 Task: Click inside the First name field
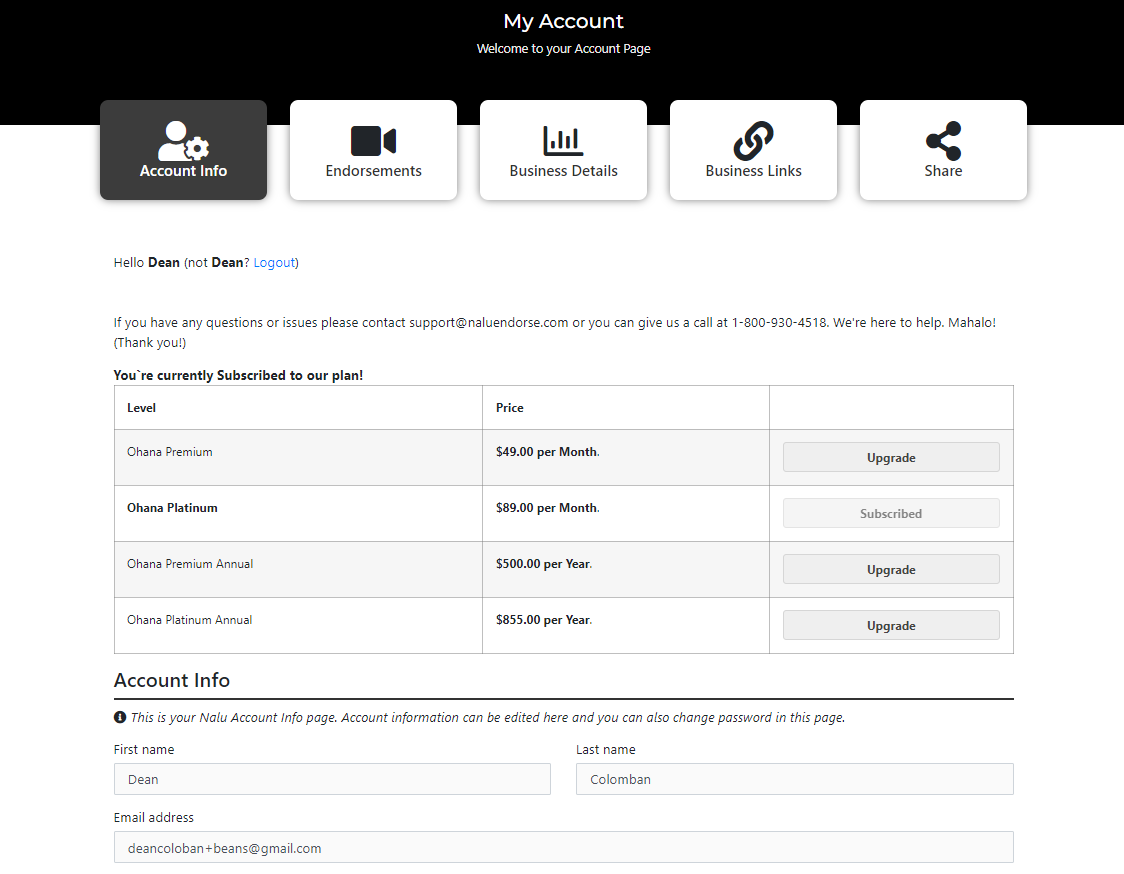[x=332, y=779]
